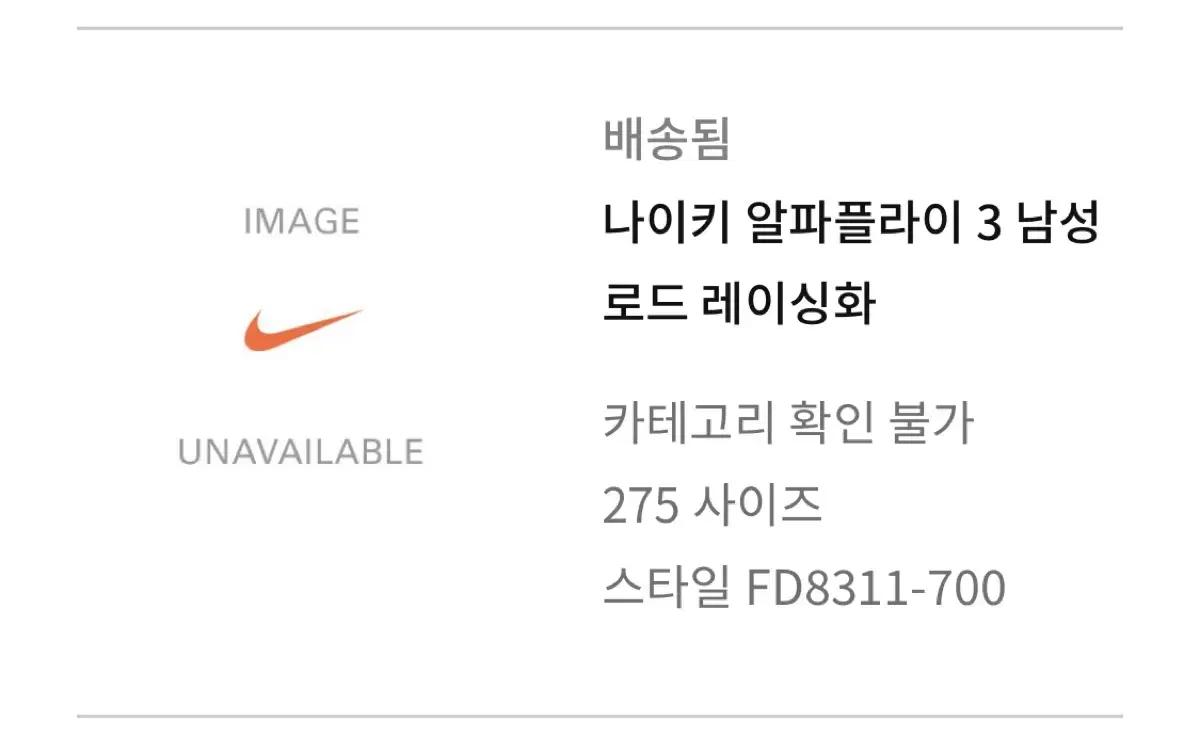
Task: Click the 275 size number
Action: 639,507
